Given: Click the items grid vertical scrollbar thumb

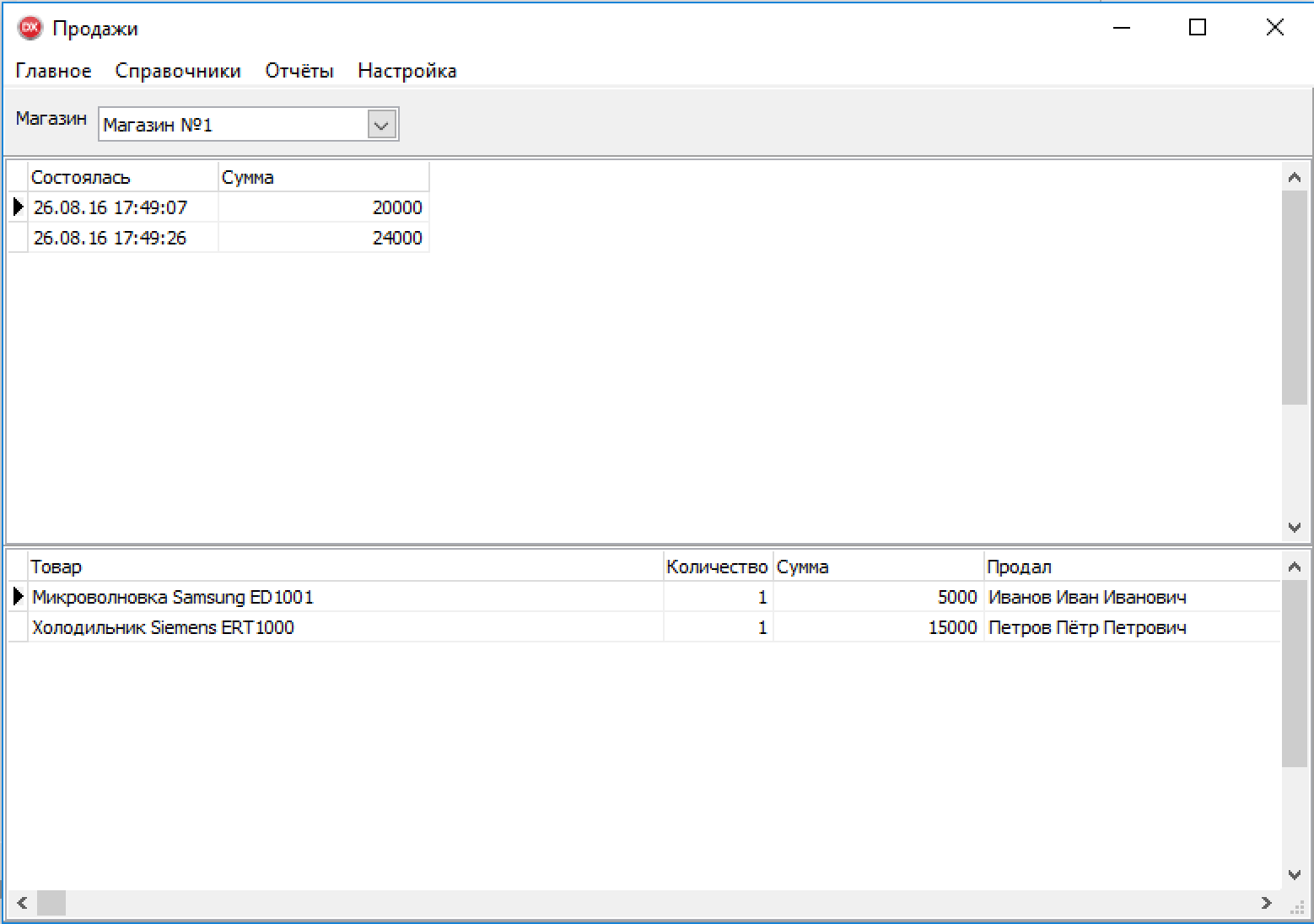Looking at the screenshot, I should coord(1295,674).
